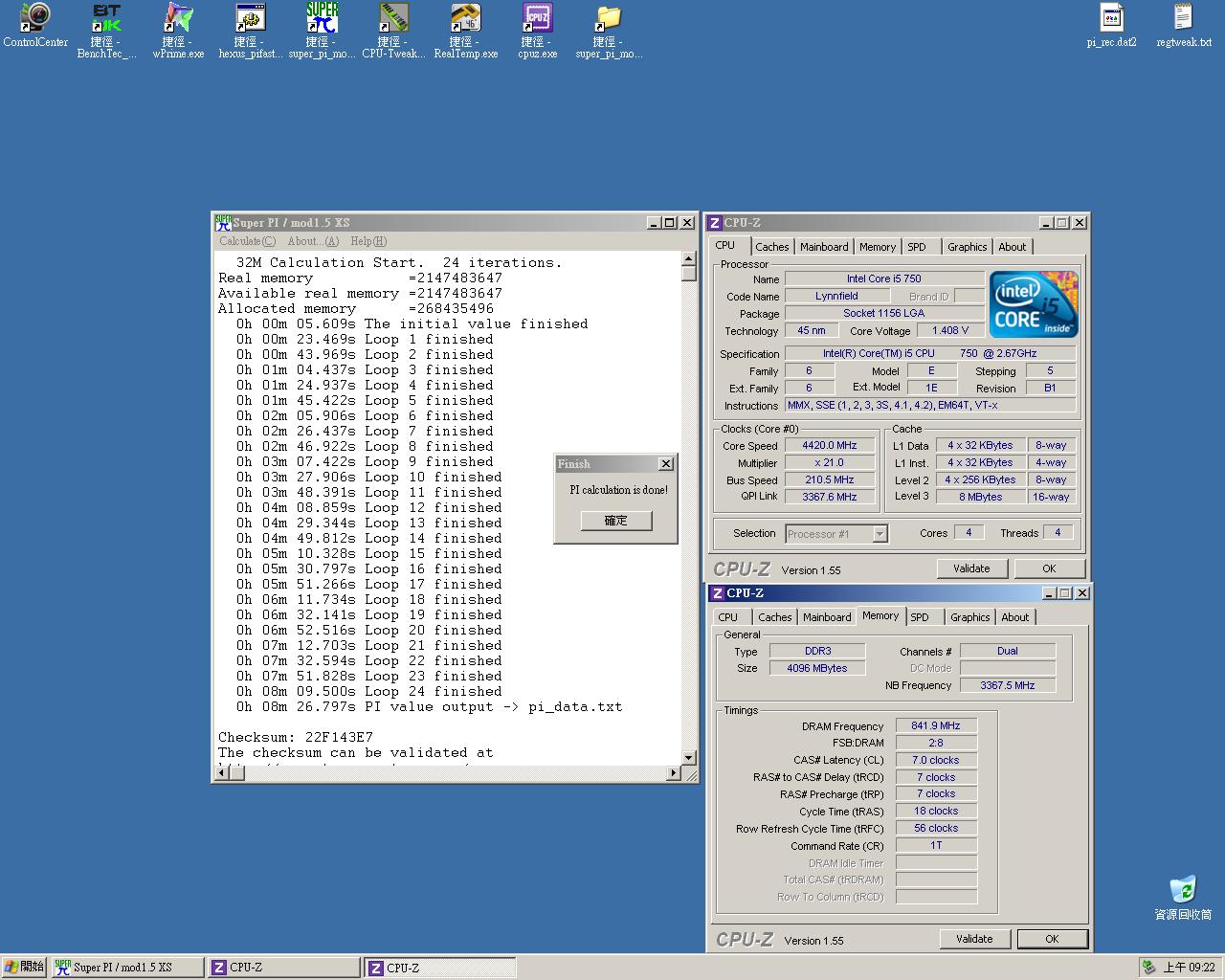
Task: Open the cpuz.exe desktop shortcut
Action: click(x=537, y=19)
